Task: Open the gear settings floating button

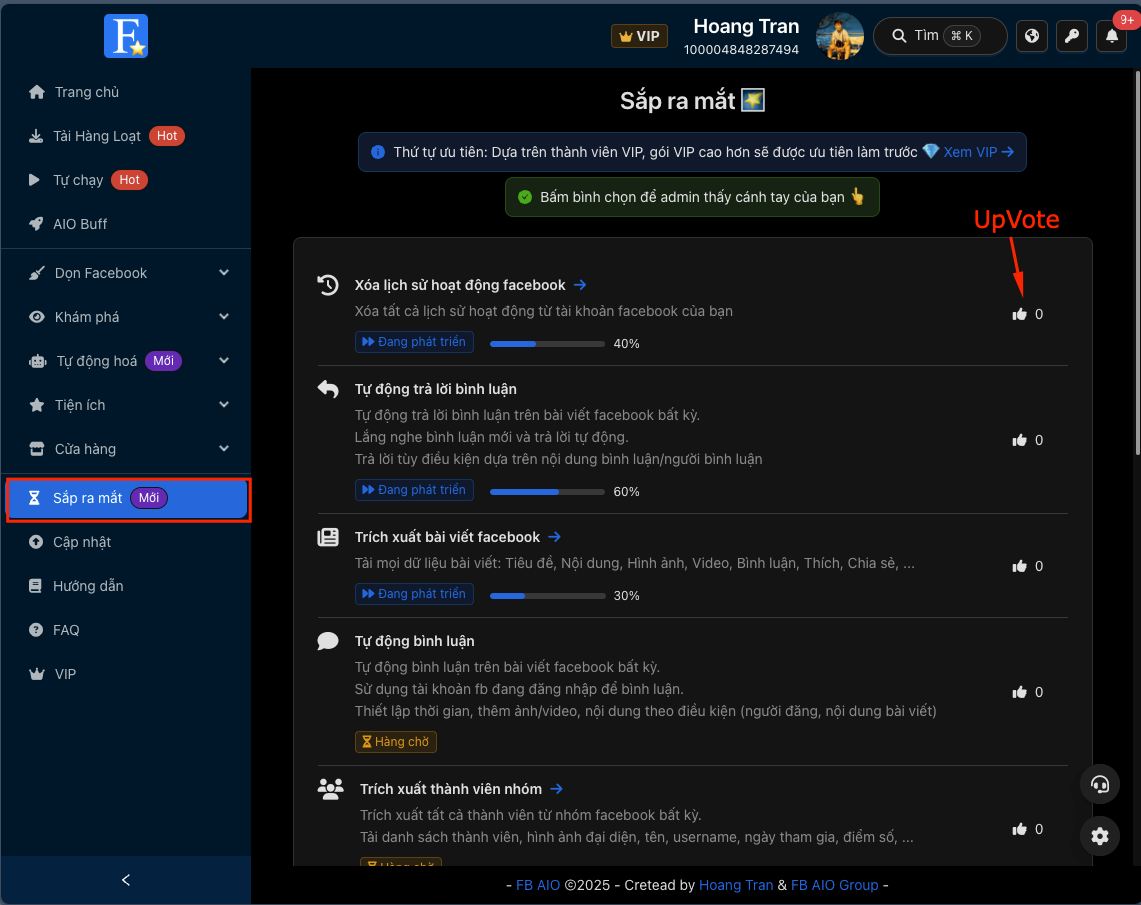Action: [x=1100, y=837]
